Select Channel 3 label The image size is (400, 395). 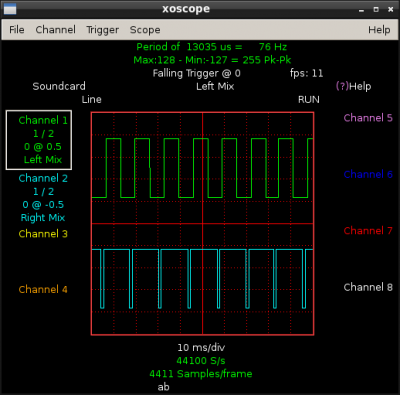(x=43, y=234)
